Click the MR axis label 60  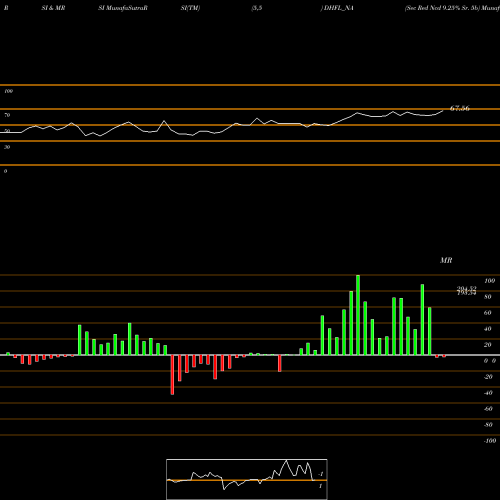(x=488, y=313)
